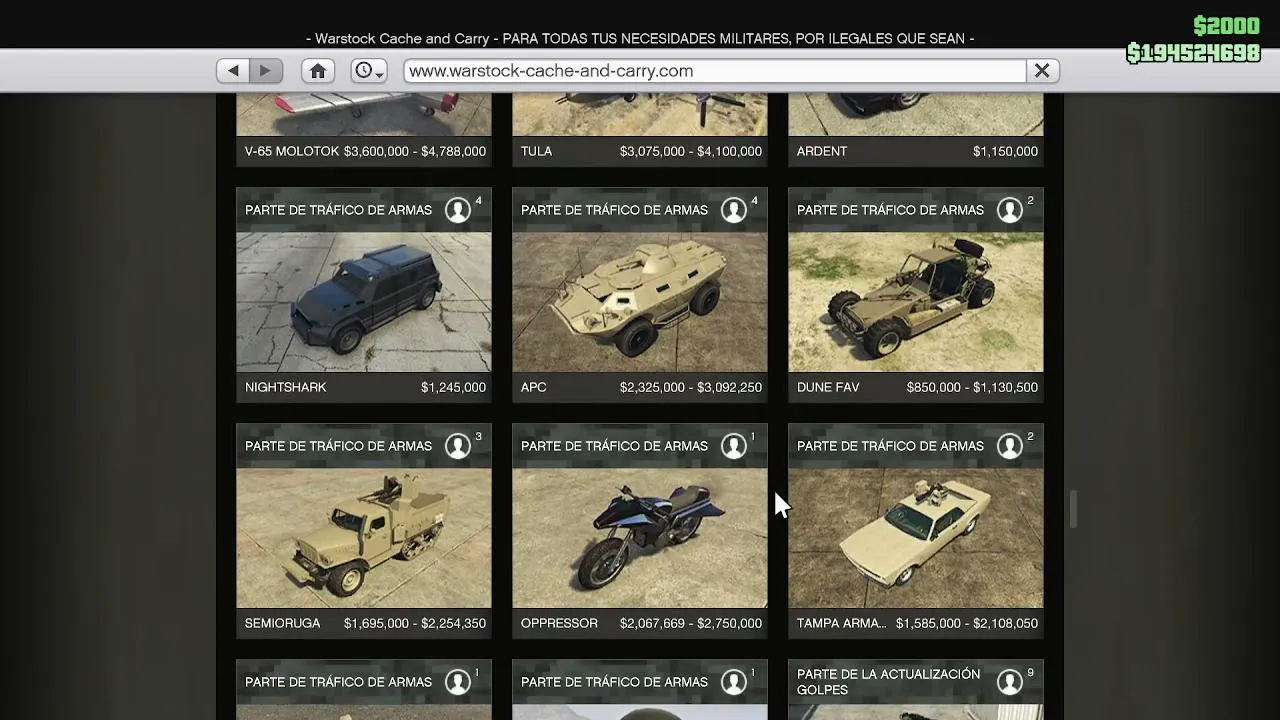Screen dimensions: 1280x720
Task: Open the Nightshark vehicle image
Action: [x=364, y=302]
